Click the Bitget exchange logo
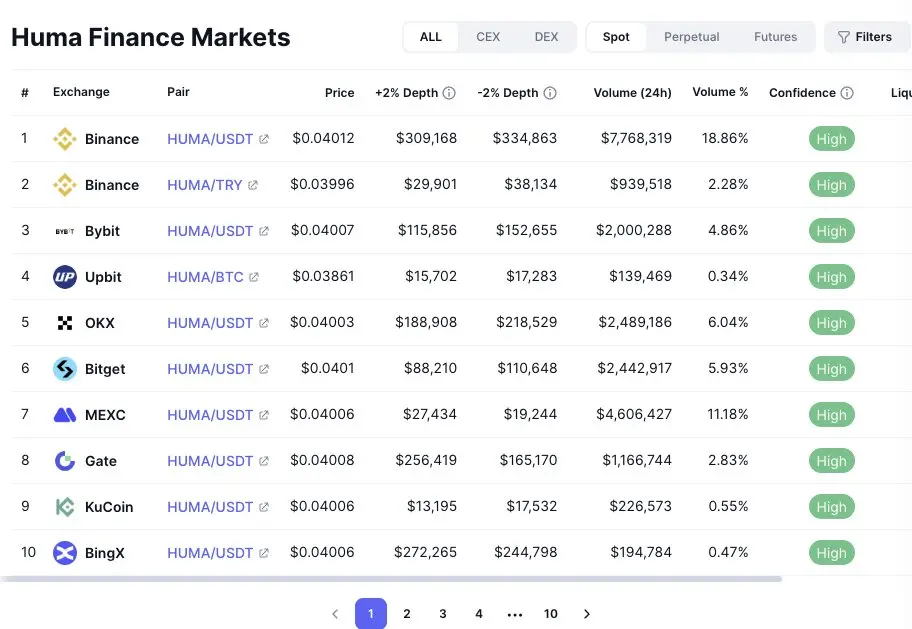 pos(65,369)
